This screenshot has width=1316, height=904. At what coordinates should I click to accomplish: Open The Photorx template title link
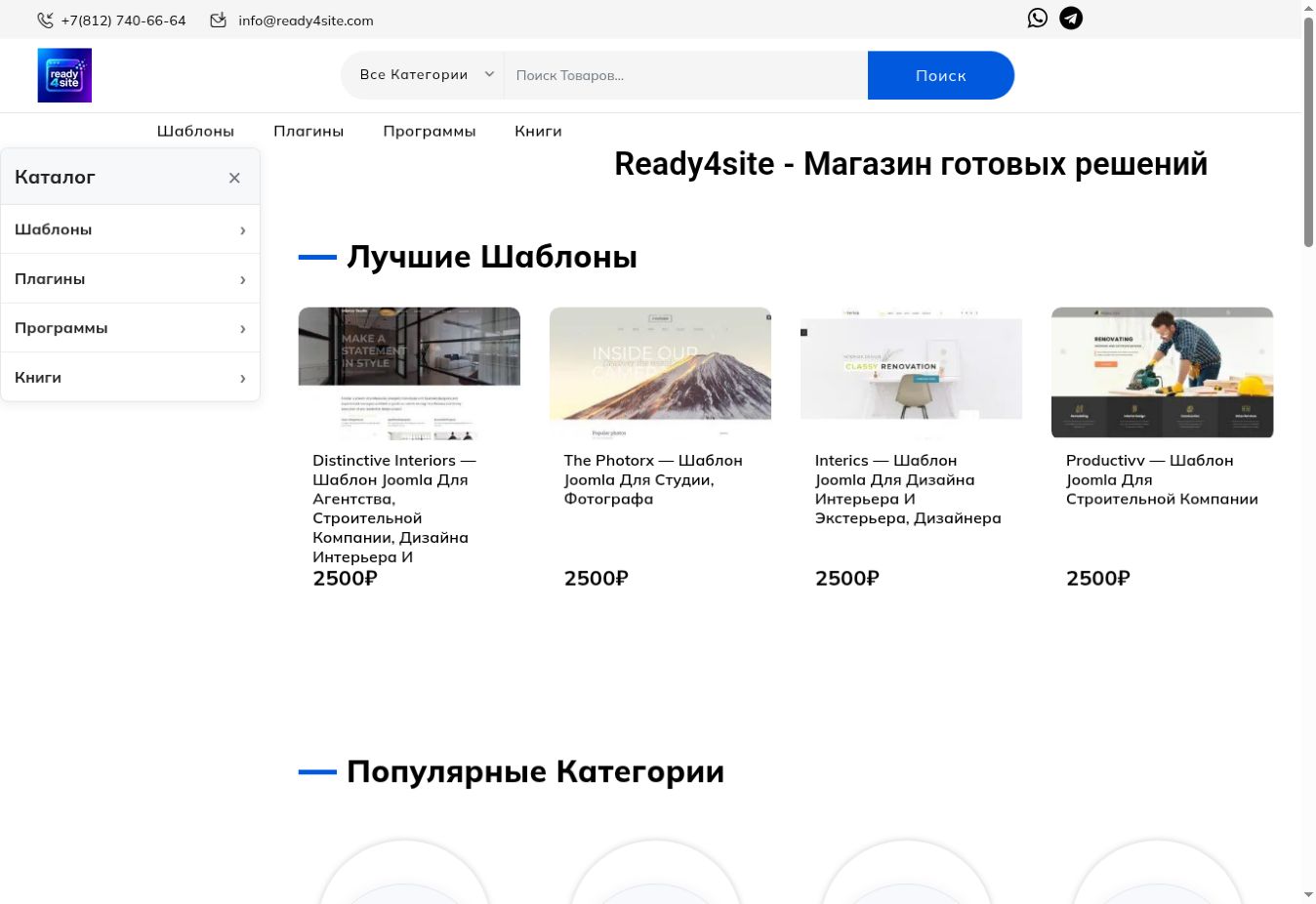[653, 479]
